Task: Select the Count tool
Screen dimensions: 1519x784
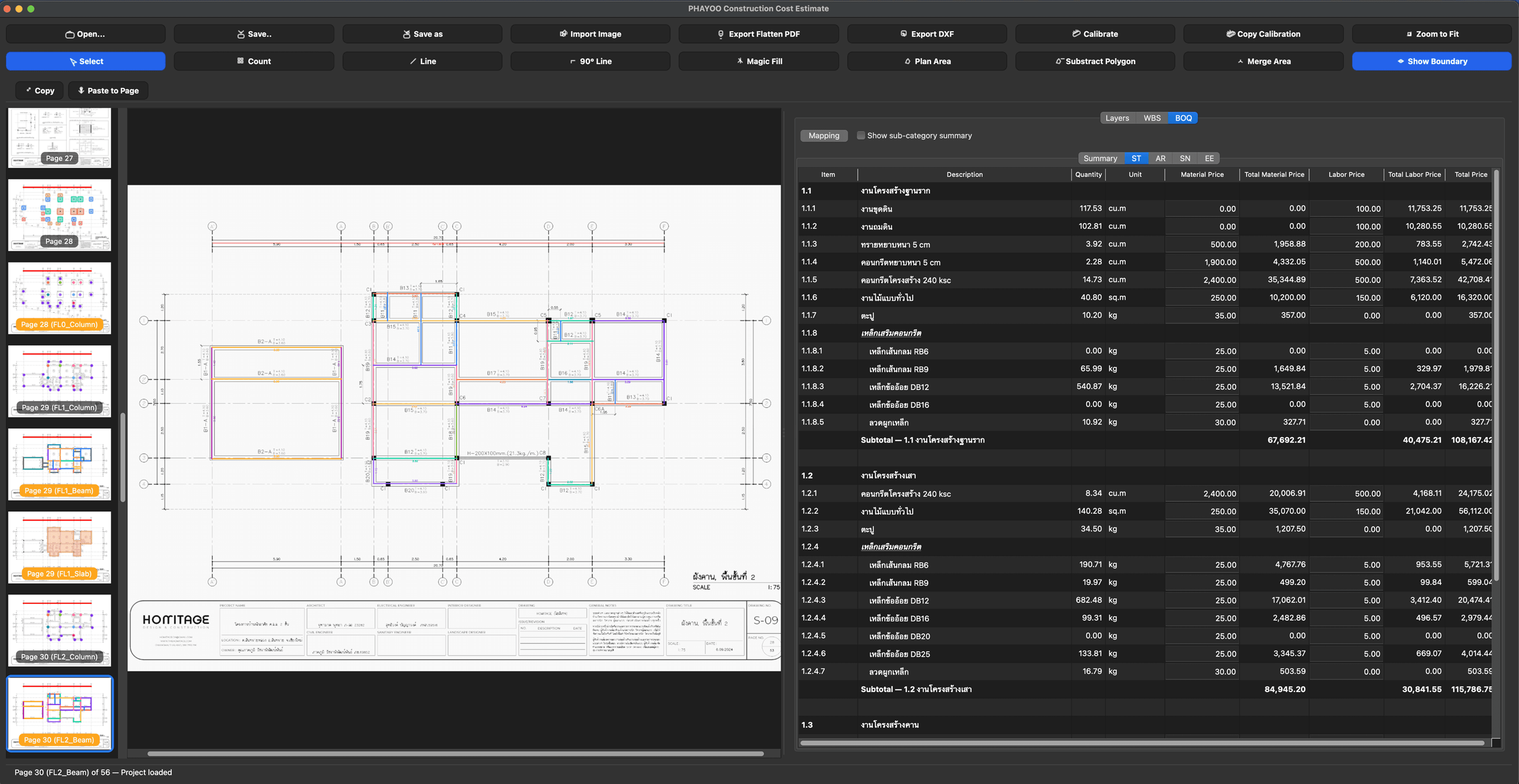Action: tap(254, 61)
